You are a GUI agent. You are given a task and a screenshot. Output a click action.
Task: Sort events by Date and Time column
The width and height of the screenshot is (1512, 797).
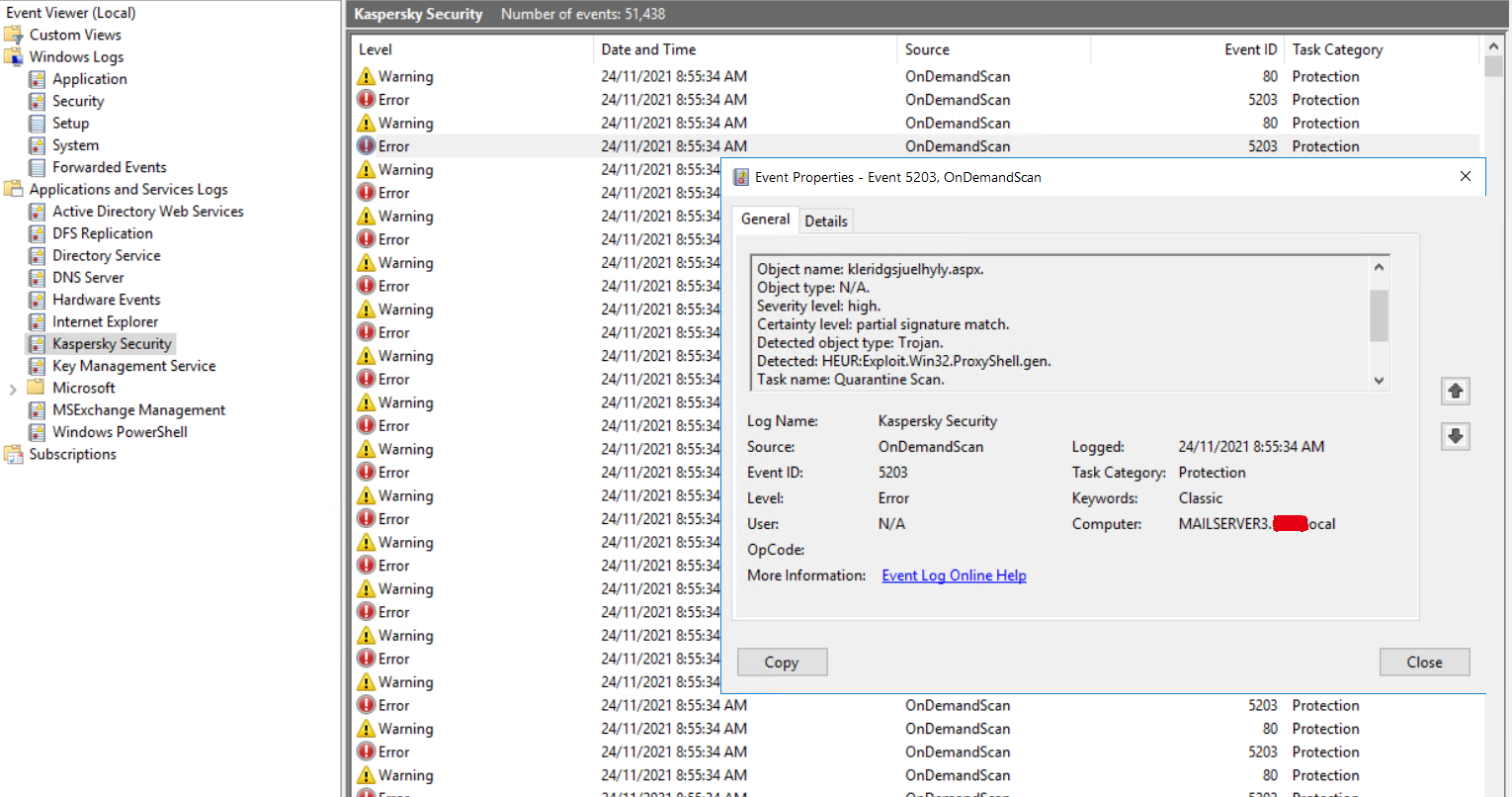pyautogui.click(x=648, y=49)
